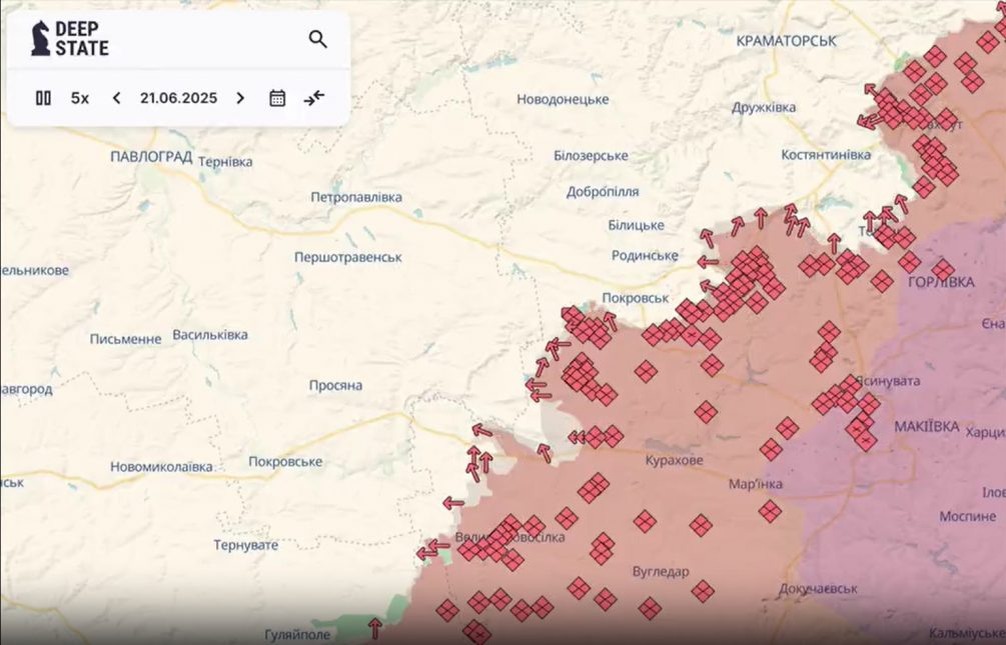The width and height of the screenshot is (1006, 645).
Task: Click the Покровськ city label
Action: [x=635, y=298]
